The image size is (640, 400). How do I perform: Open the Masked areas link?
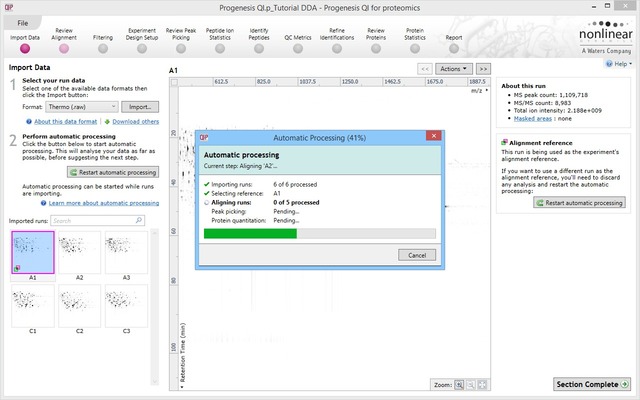tap(531, 120)
